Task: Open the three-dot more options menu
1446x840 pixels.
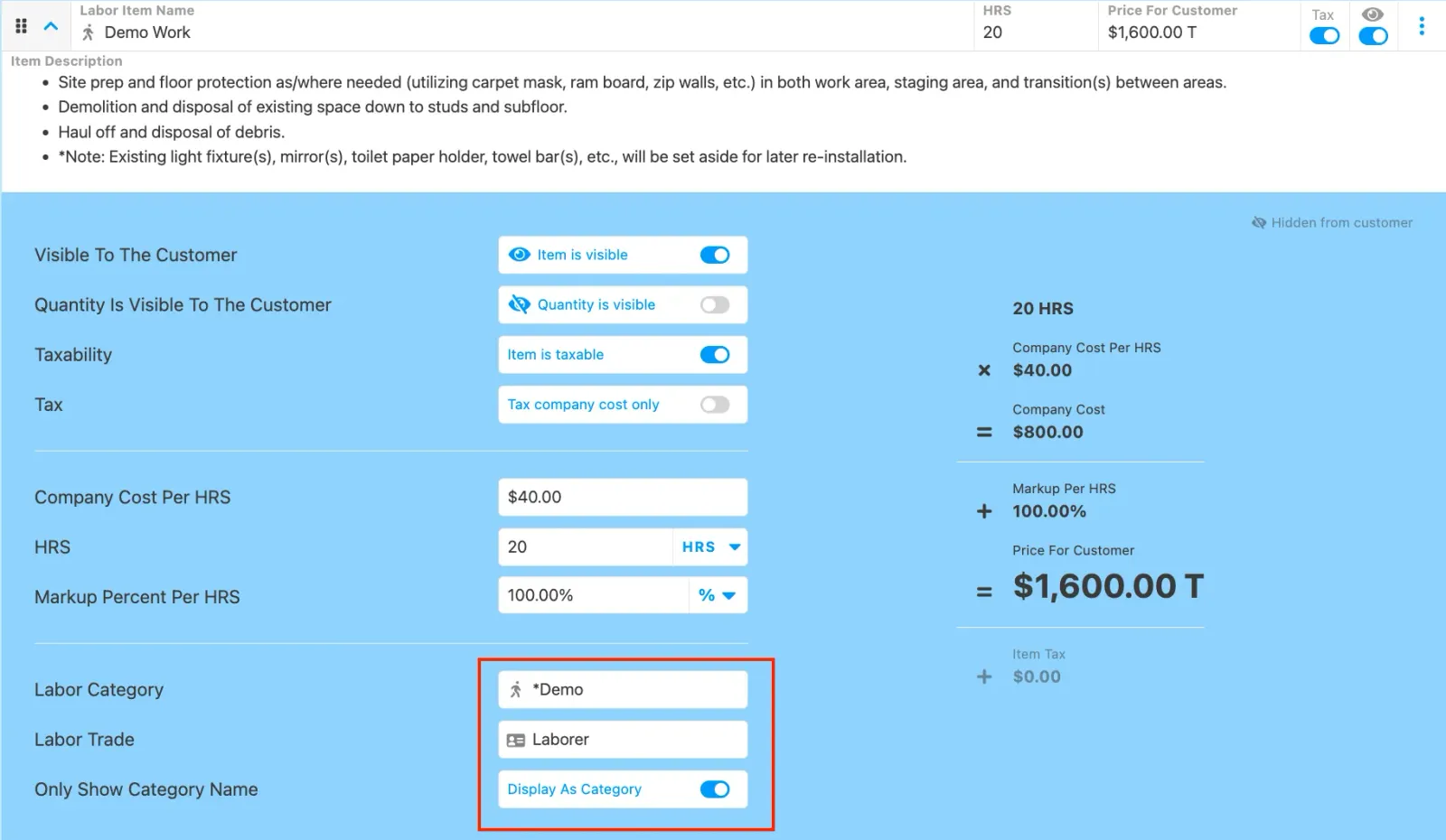Action: [x=1421, y=26]
